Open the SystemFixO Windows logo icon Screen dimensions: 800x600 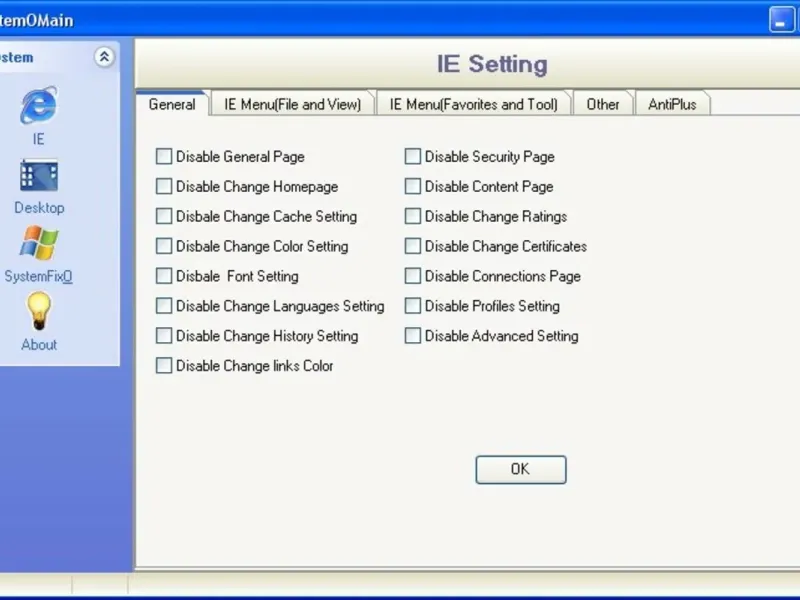(38, 245)
